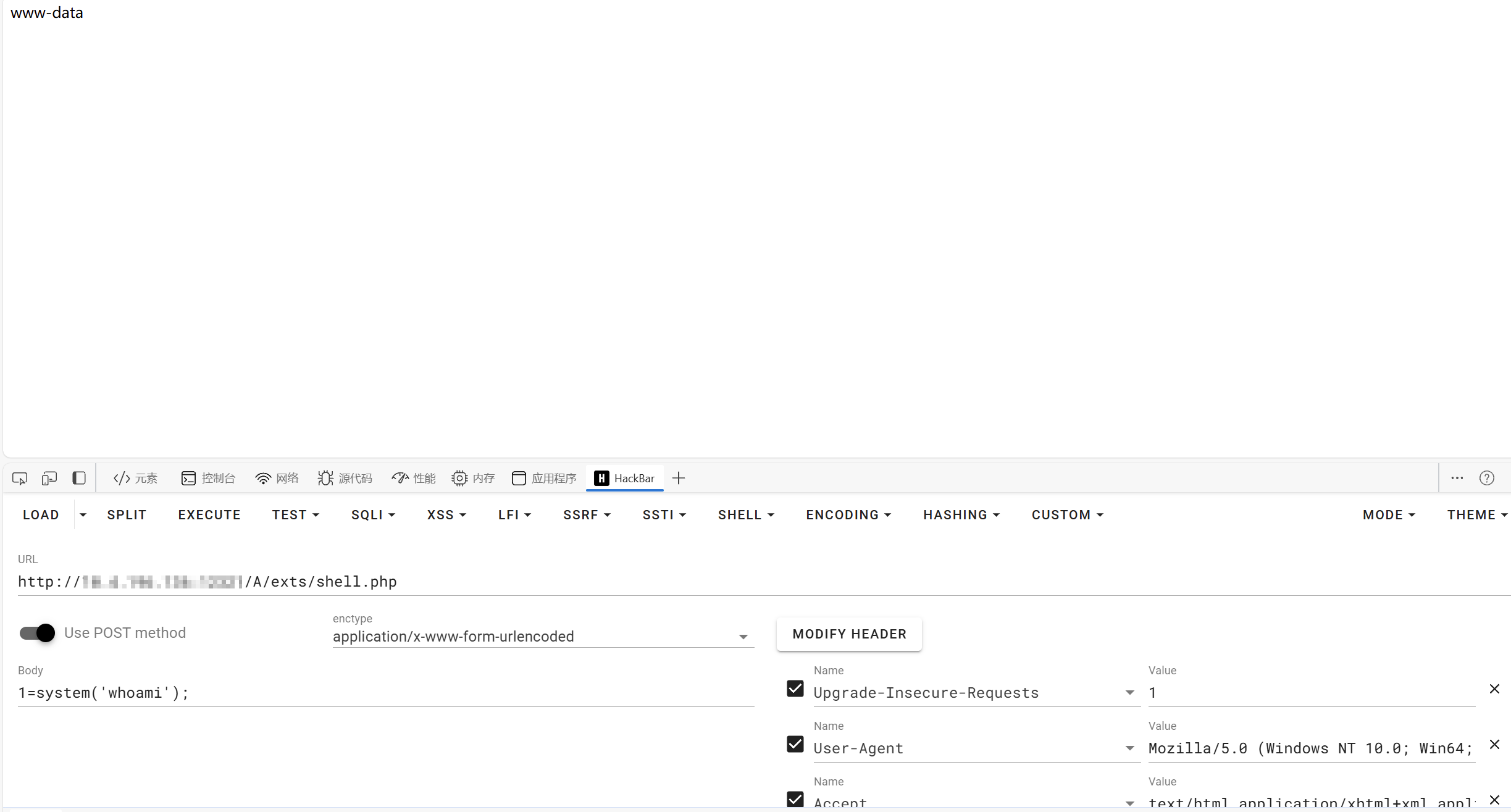Open the THEME dropdown menu

(1477, 515)
